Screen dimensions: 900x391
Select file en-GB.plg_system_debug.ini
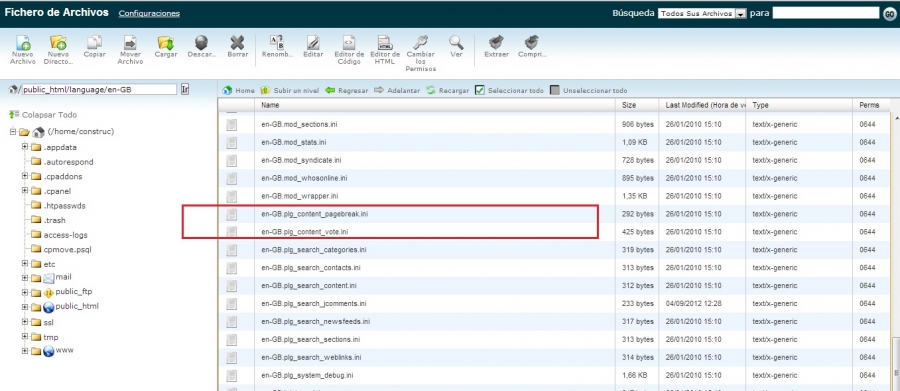click(x=307, y=375)
